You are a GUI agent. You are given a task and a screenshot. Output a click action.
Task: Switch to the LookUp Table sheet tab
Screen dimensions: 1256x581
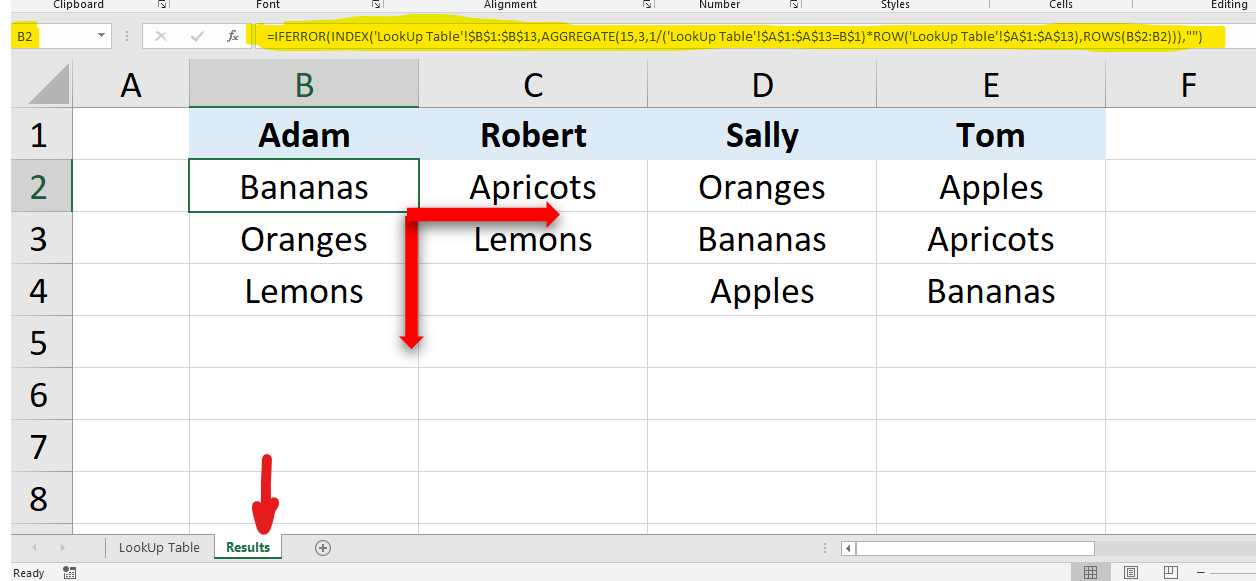(x=159, y=547)
